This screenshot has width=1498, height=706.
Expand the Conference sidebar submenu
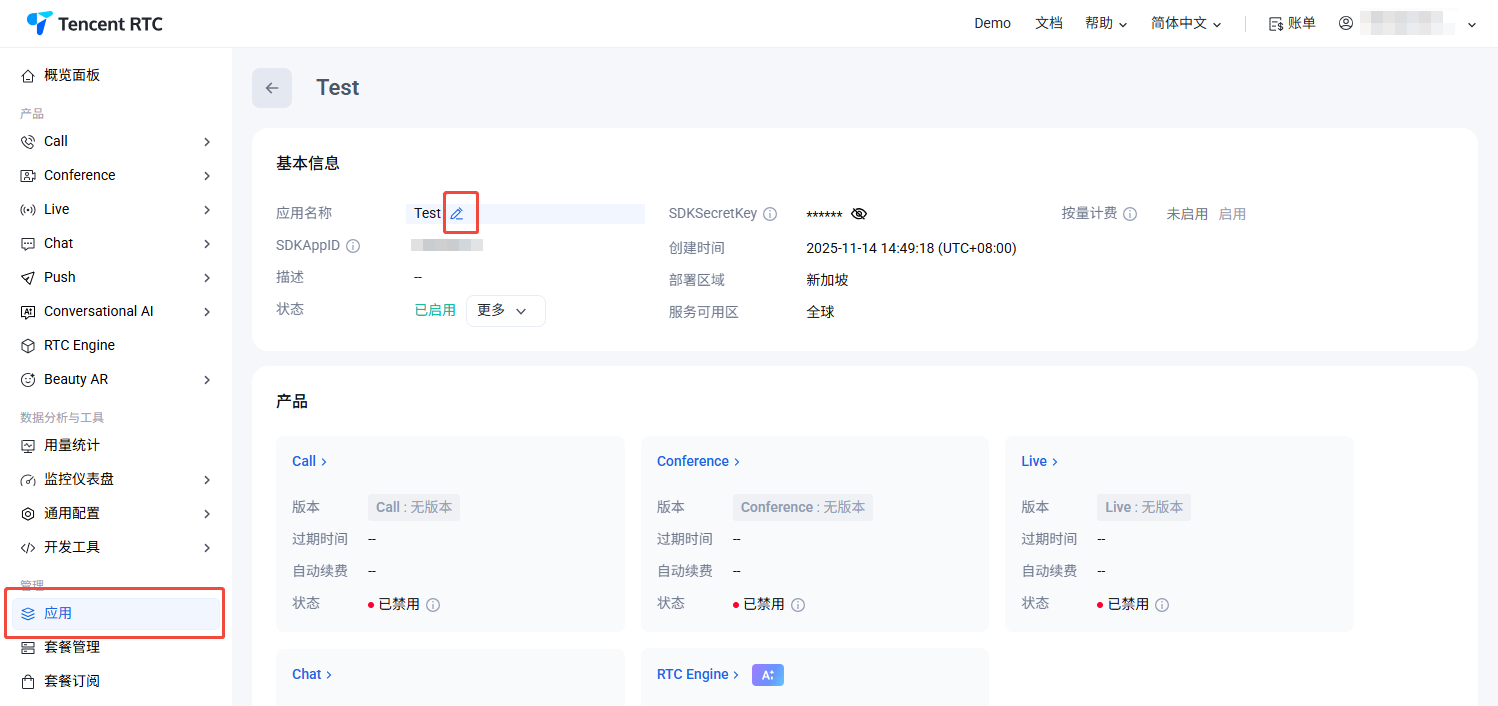point(207,176)
